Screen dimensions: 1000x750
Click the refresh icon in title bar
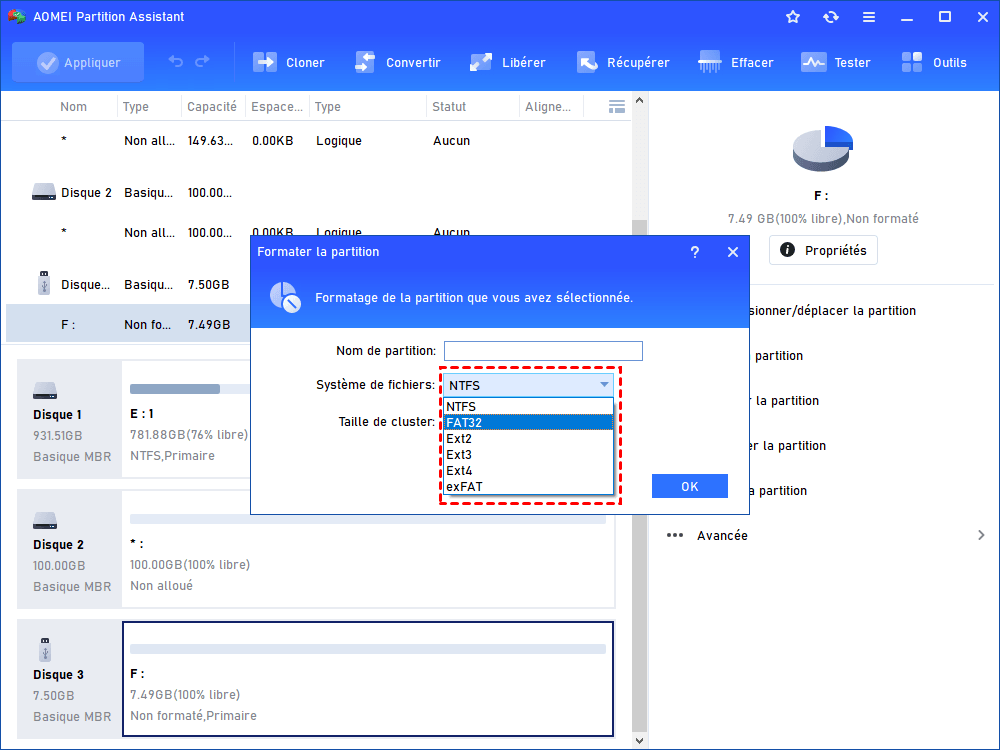coord(830,17)
